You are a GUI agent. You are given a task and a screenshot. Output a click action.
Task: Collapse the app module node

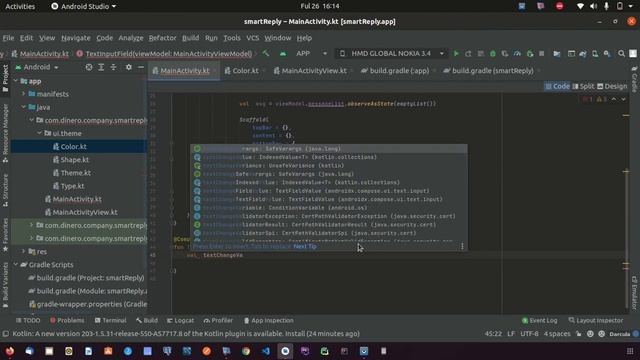[x=16, y=81]
